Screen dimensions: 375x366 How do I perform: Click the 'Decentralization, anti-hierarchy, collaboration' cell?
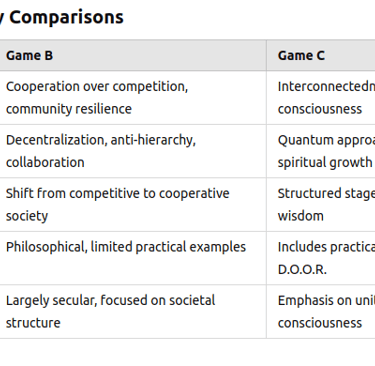pyautogui.click(x=133, y=151)
